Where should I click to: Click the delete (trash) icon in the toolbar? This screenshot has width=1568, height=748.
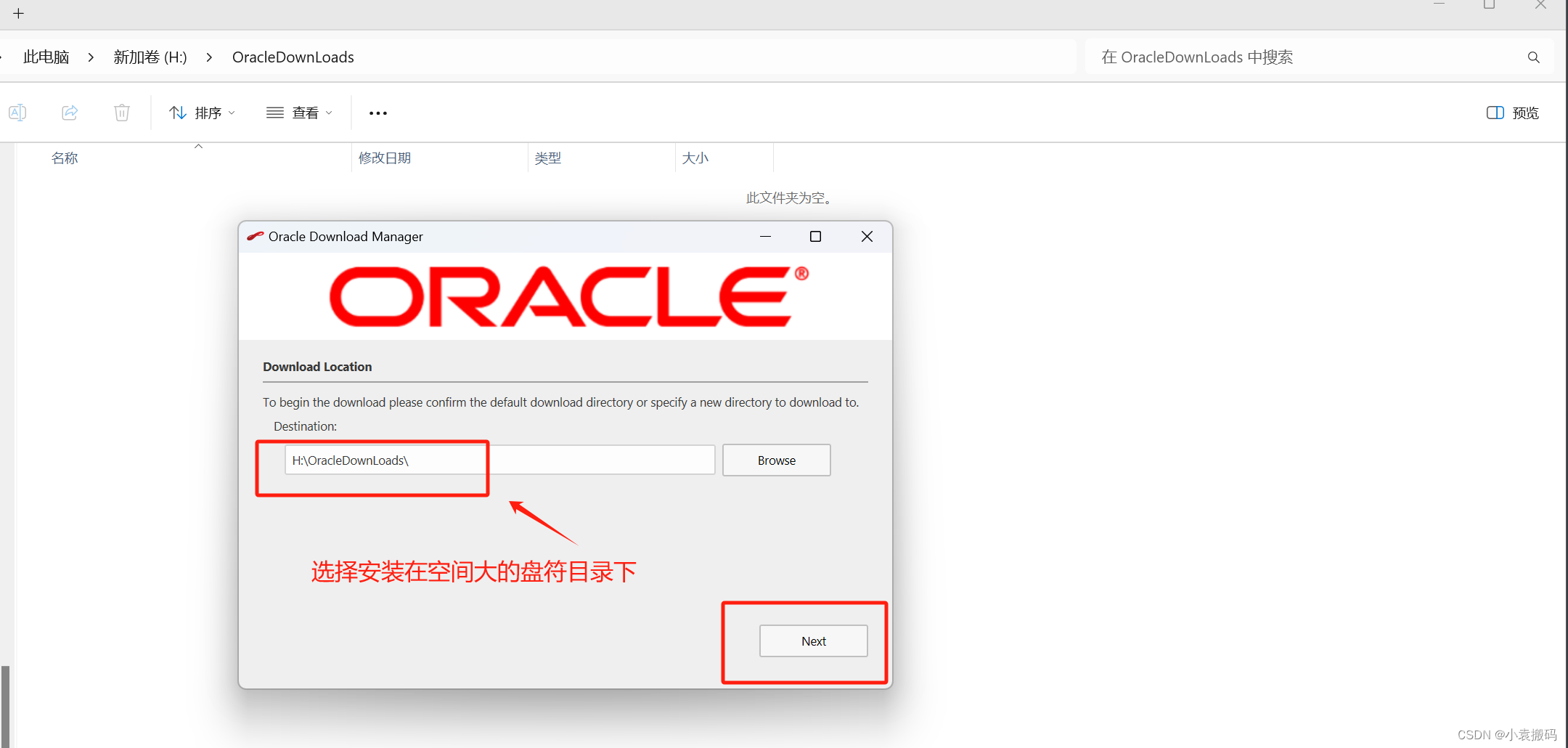[121, 113]
